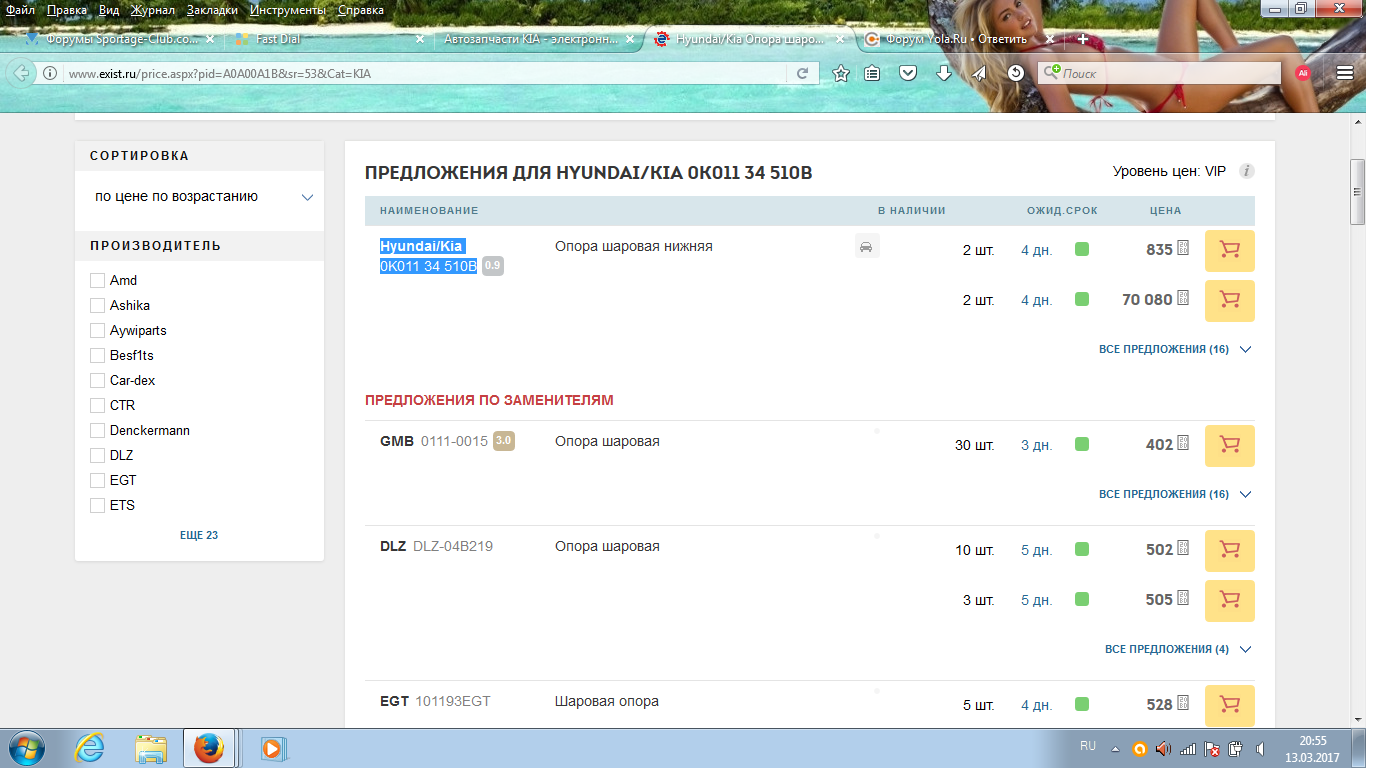Image resolution: width=1380 pixels, height=776 pixels.
Task: Click the 3 дн. delivery time link for GMB
Action: [x=1036, y=446]
